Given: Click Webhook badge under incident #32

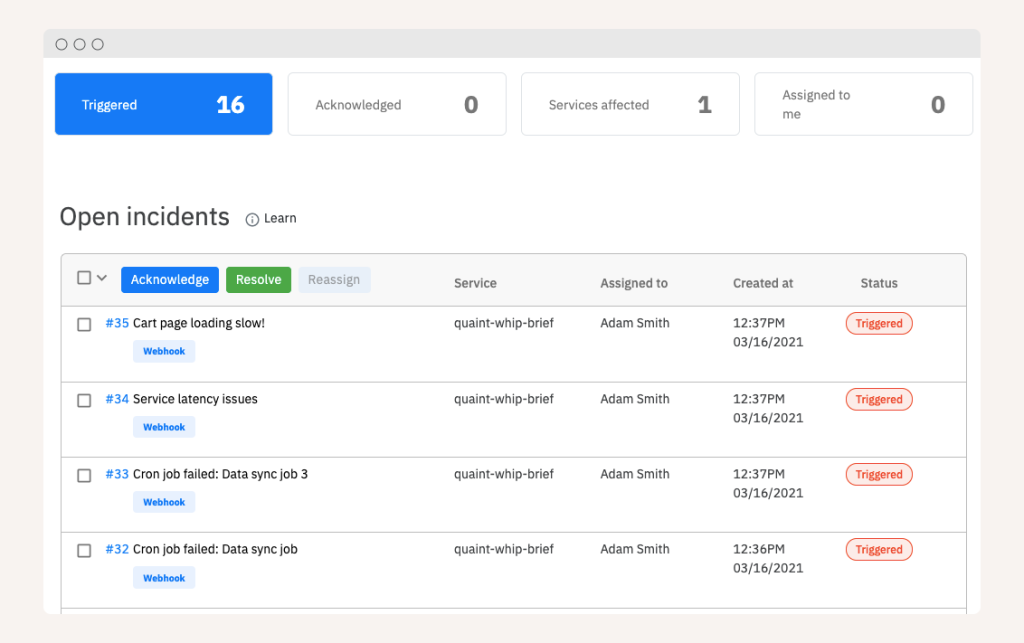Looking at the screenshot, I should (x=164, y=578).
